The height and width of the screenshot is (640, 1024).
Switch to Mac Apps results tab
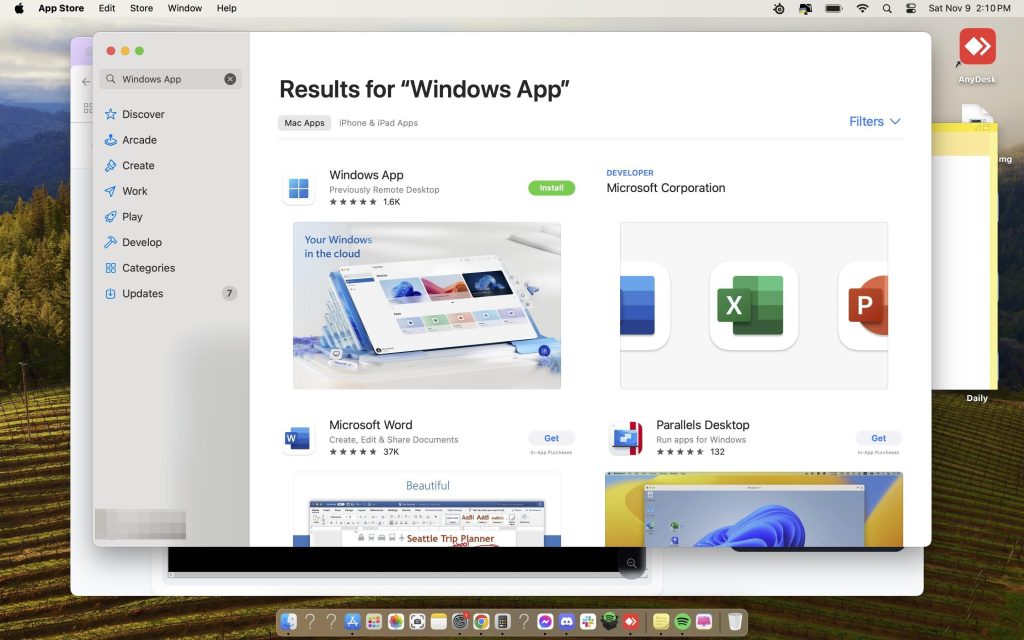click(x=304, y=123)
